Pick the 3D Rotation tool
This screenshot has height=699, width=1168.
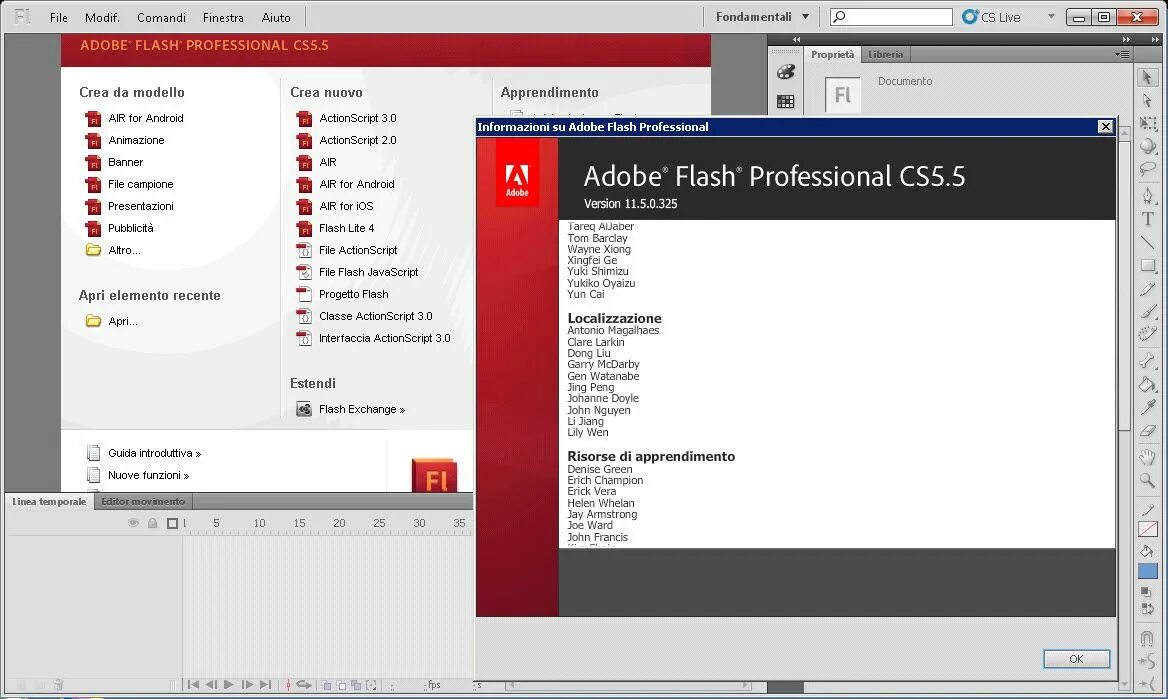(1148, 146)
